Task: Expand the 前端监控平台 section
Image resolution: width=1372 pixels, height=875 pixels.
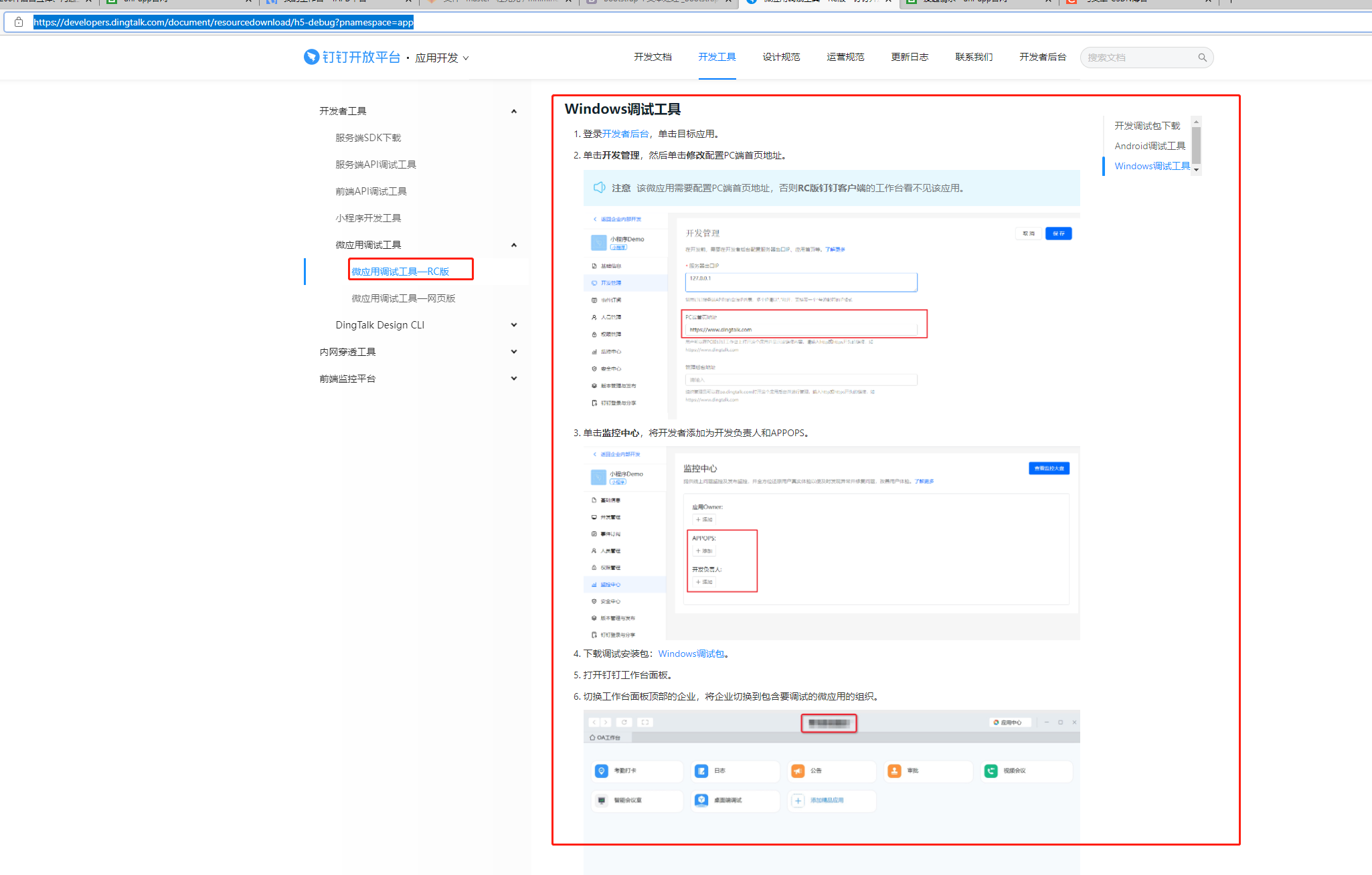Action: (x=513, y=379)
